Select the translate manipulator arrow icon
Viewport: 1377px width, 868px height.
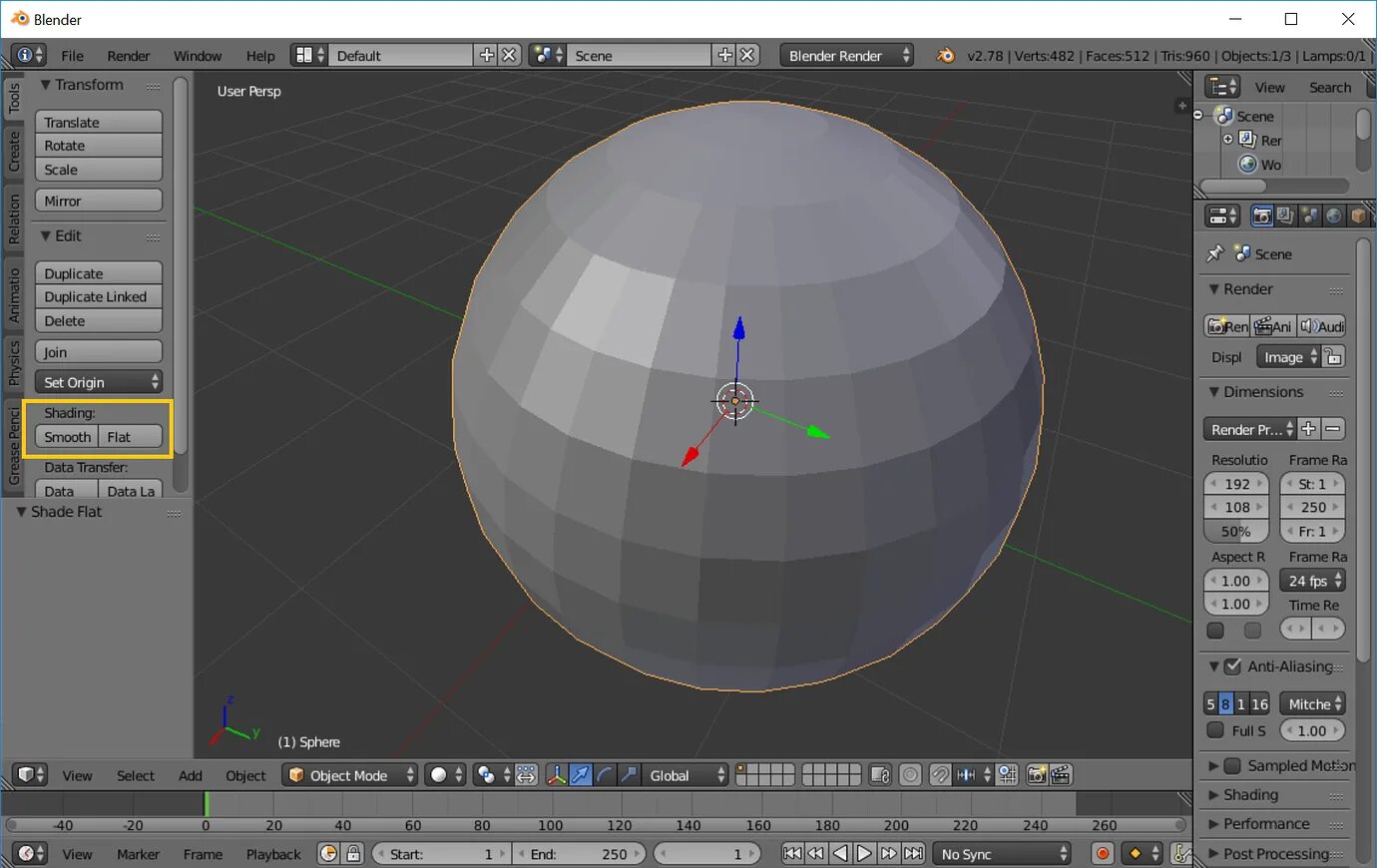[581, 775]
